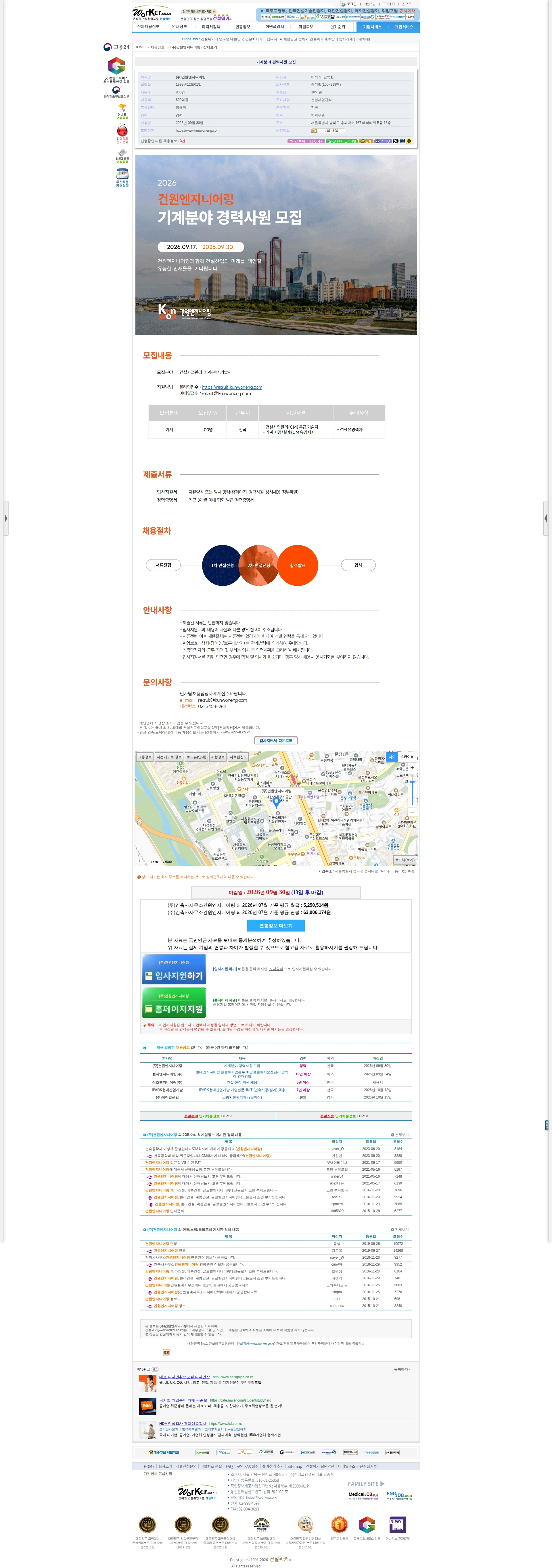The height and width of the screenshot is (1568, 552).
Task: Toggle the 교통정보 map overlay
Action: [145, 757]
